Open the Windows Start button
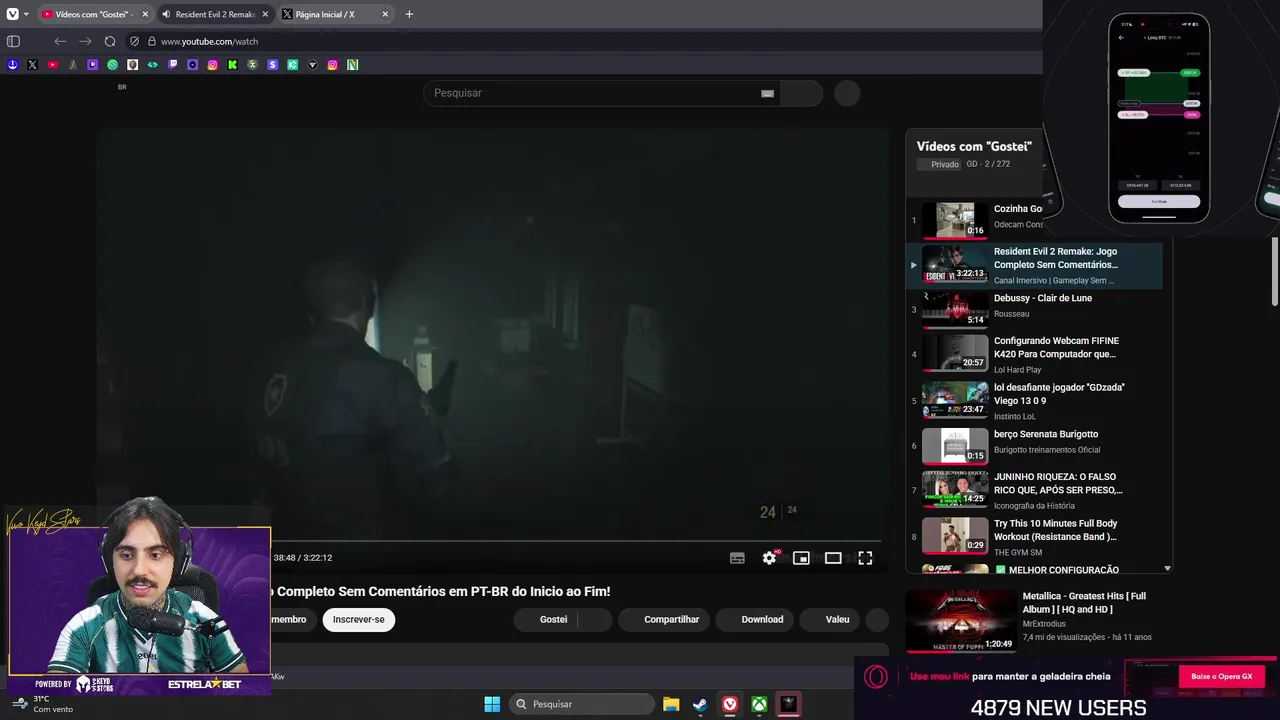 pyautogui.click(x=492, y=704)
